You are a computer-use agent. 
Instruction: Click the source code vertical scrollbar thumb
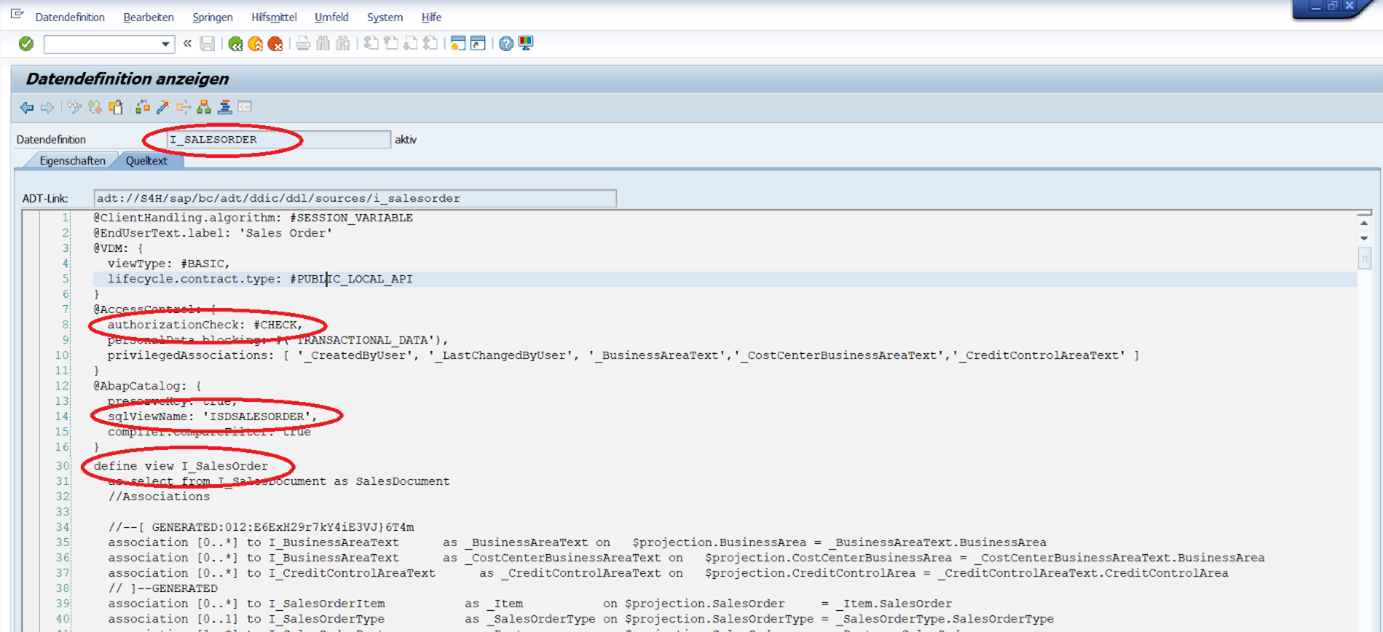(x=1364, y=258)
